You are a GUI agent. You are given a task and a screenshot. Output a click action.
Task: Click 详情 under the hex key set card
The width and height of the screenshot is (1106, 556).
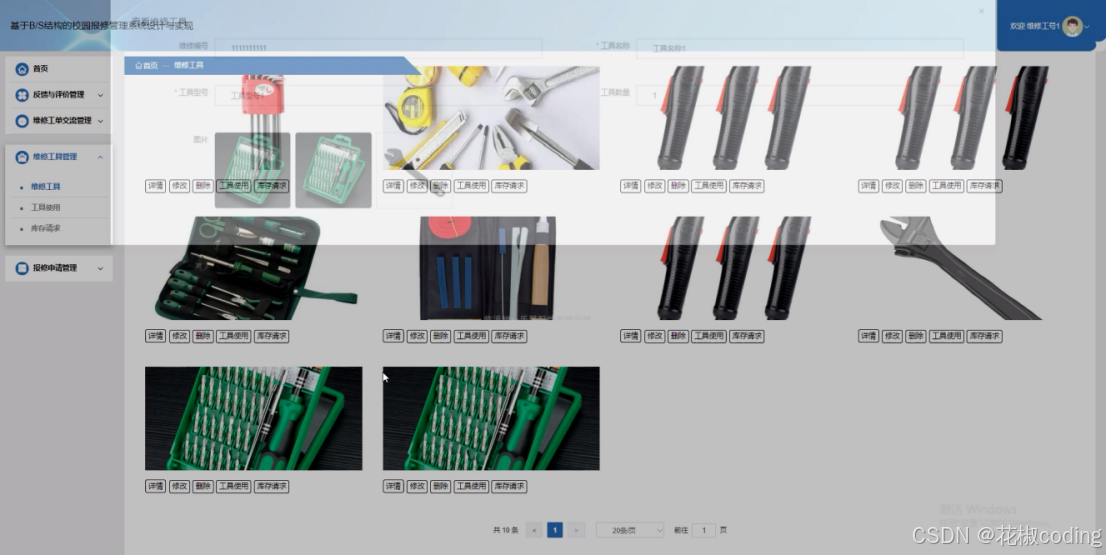coord(155,186)
